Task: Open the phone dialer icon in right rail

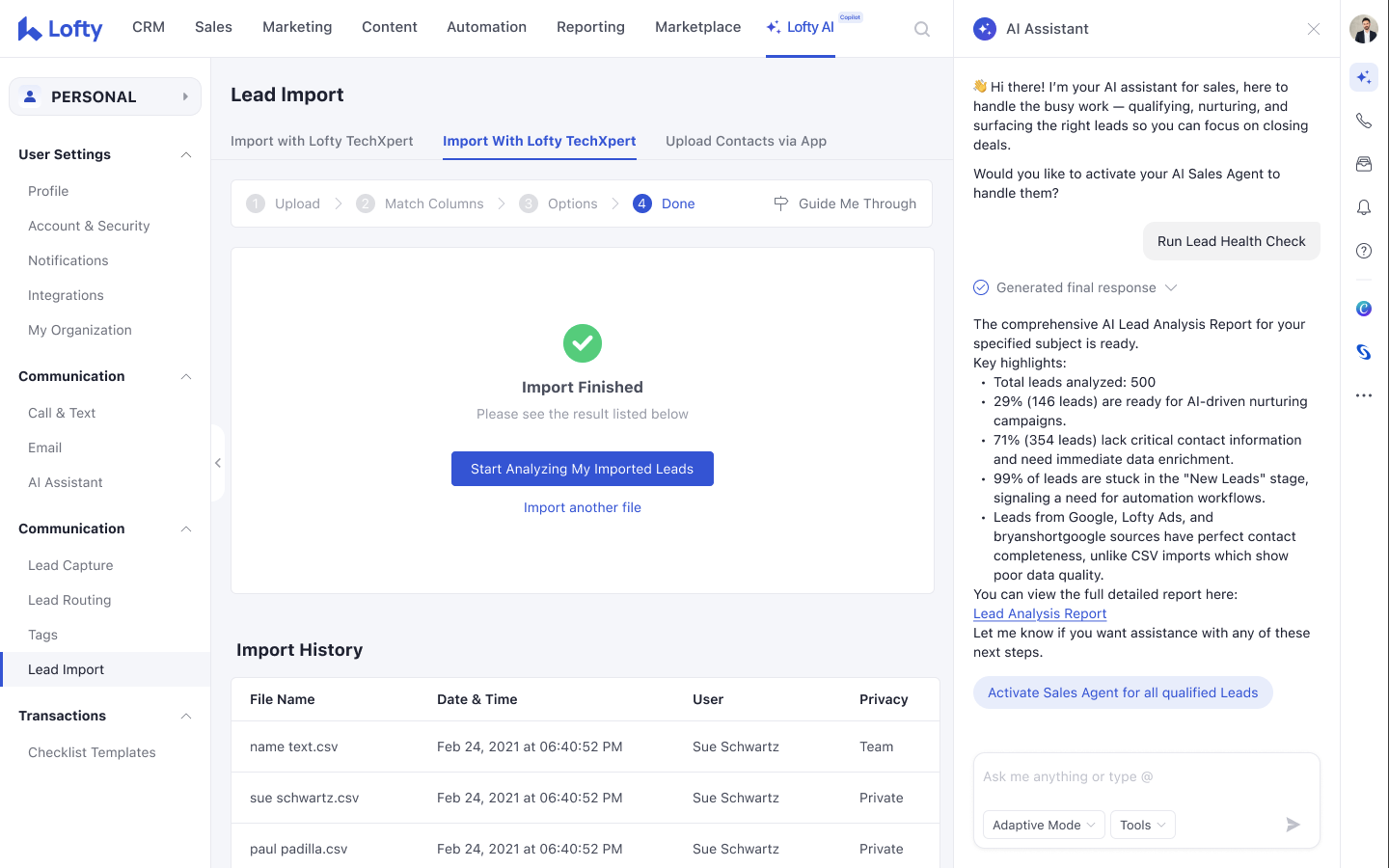Action: click(x=1363, y=121)
